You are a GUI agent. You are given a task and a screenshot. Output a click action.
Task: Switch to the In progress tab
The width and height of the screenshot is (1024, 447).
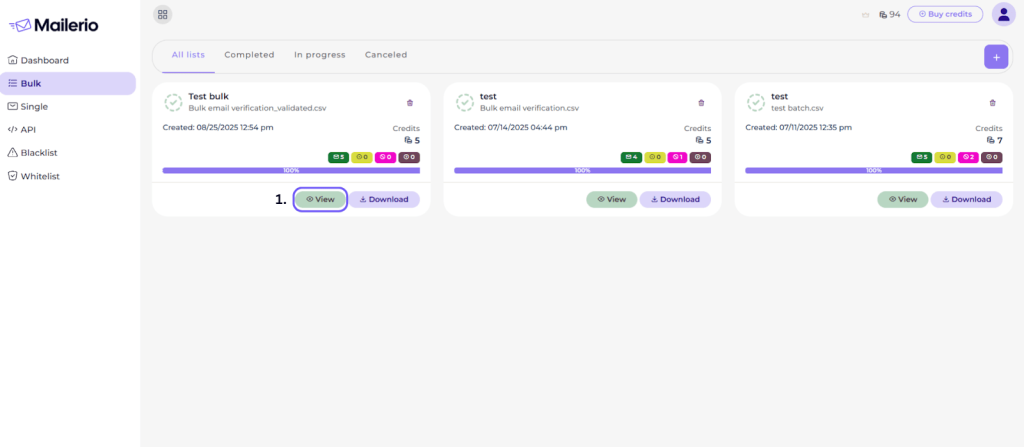coord(319,55)
